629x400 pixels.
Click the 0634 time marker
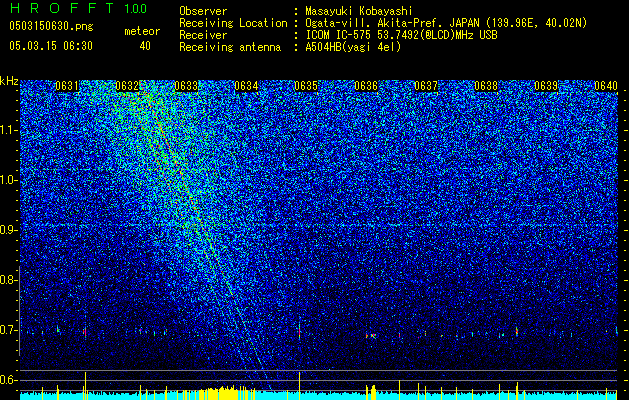pos(246,86)
